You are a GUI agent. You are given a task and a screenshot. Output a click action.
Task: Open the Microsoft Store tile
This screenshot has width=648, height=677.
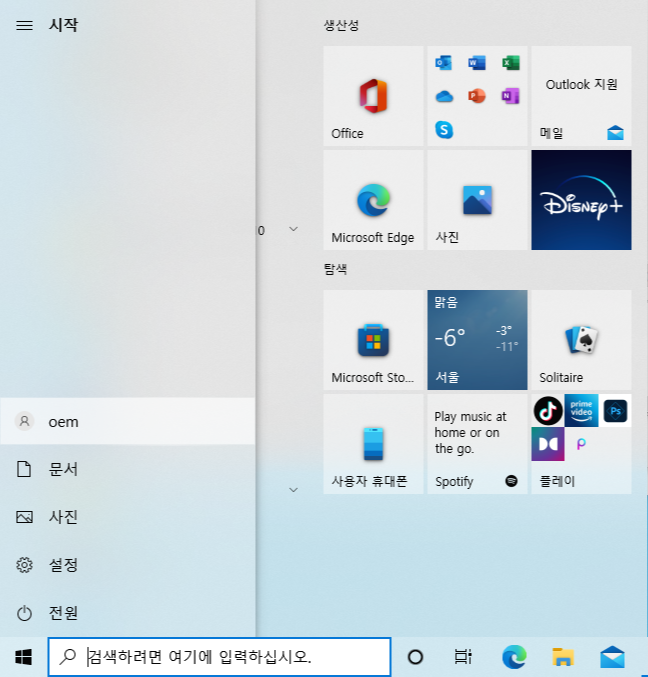point(373,340)
